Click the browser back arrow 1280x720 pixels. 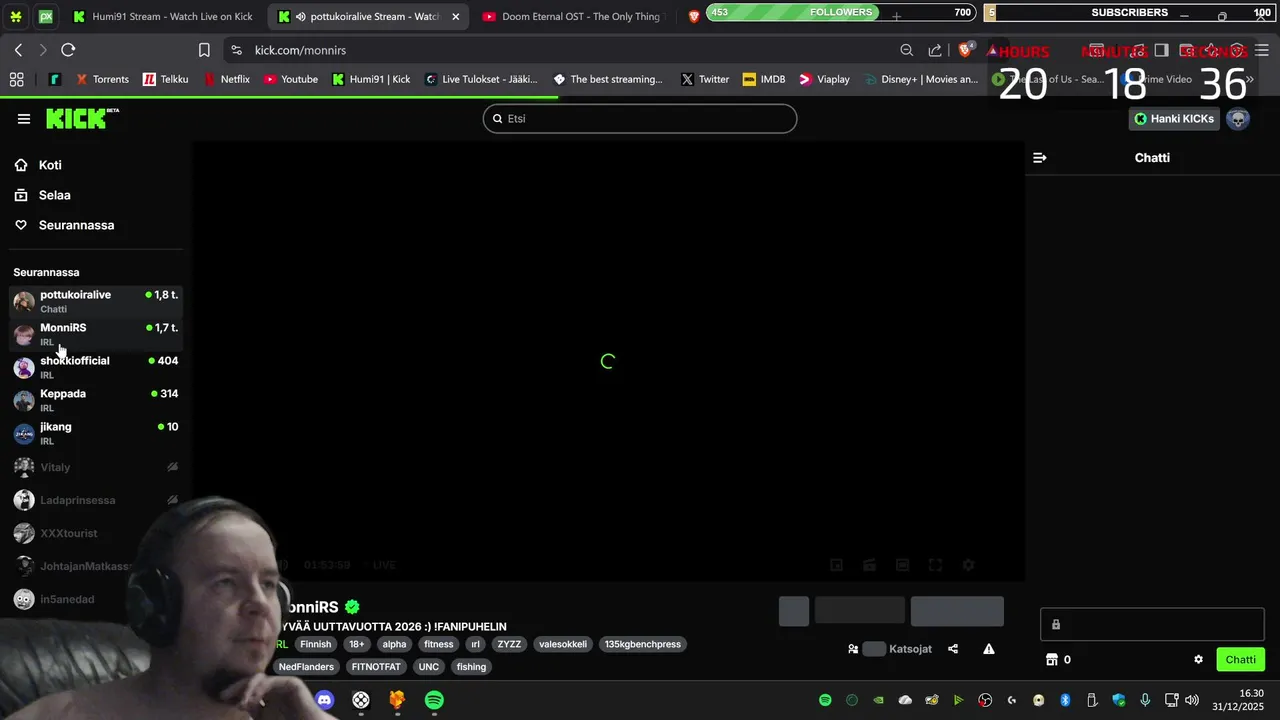pos(18,50)
